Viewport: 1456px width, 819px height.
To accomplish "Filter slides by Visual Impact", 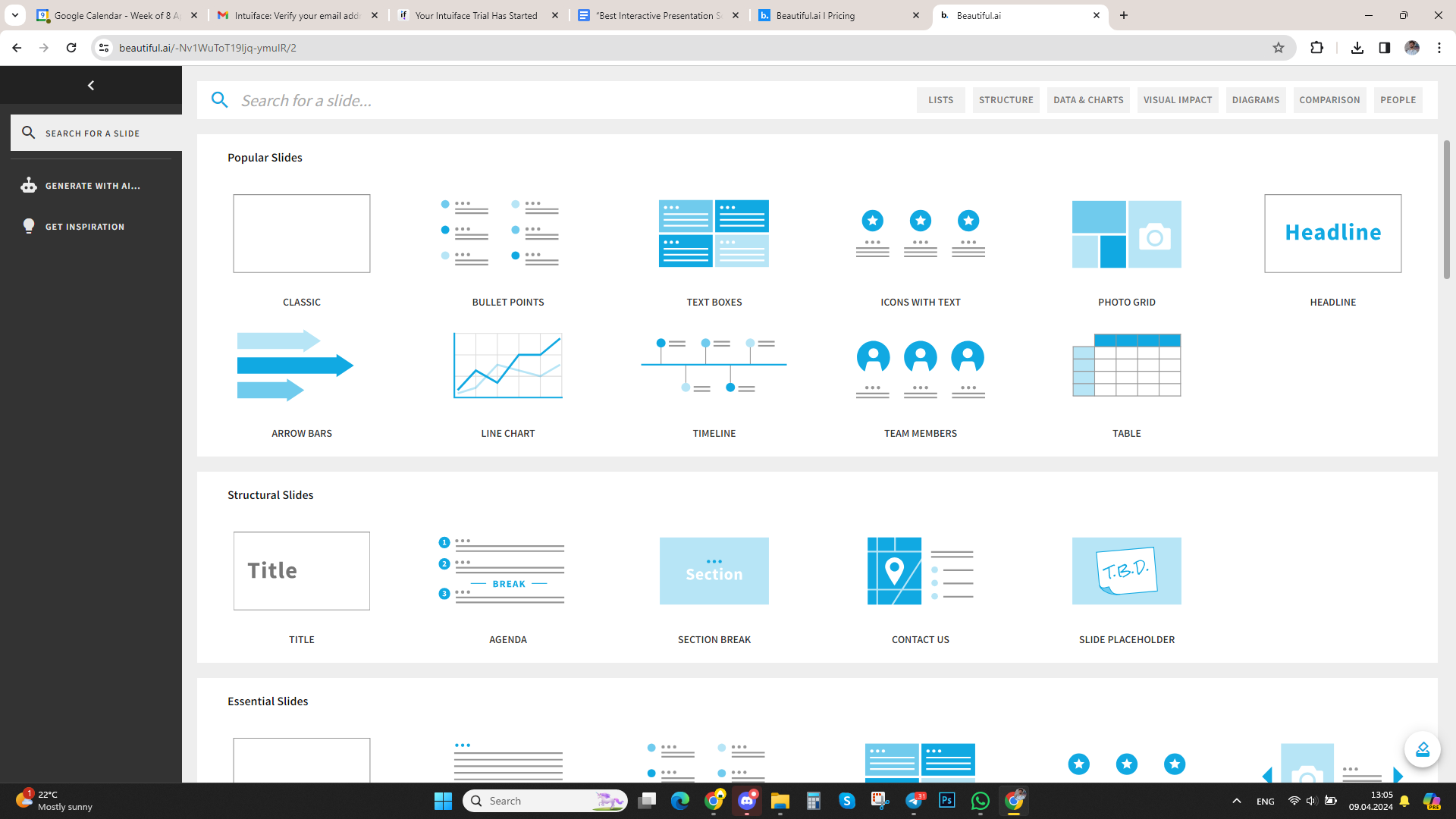I will click(1177, 100).
